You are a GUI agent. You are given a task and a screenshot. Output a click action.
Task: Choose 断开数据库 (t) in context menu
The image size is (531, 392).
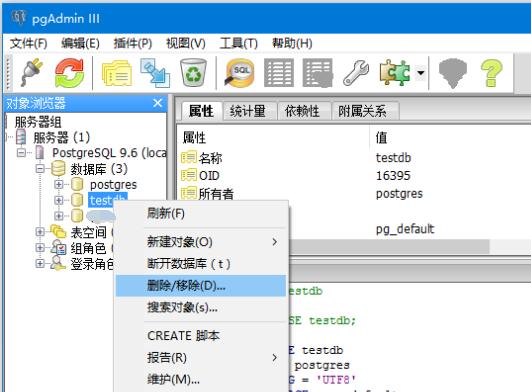201,263
